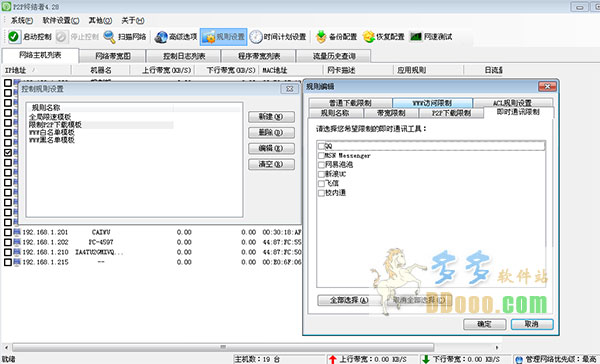Click the 启动控制 toolbar icon
Screen dimensions: 600x364
[13, 37]
